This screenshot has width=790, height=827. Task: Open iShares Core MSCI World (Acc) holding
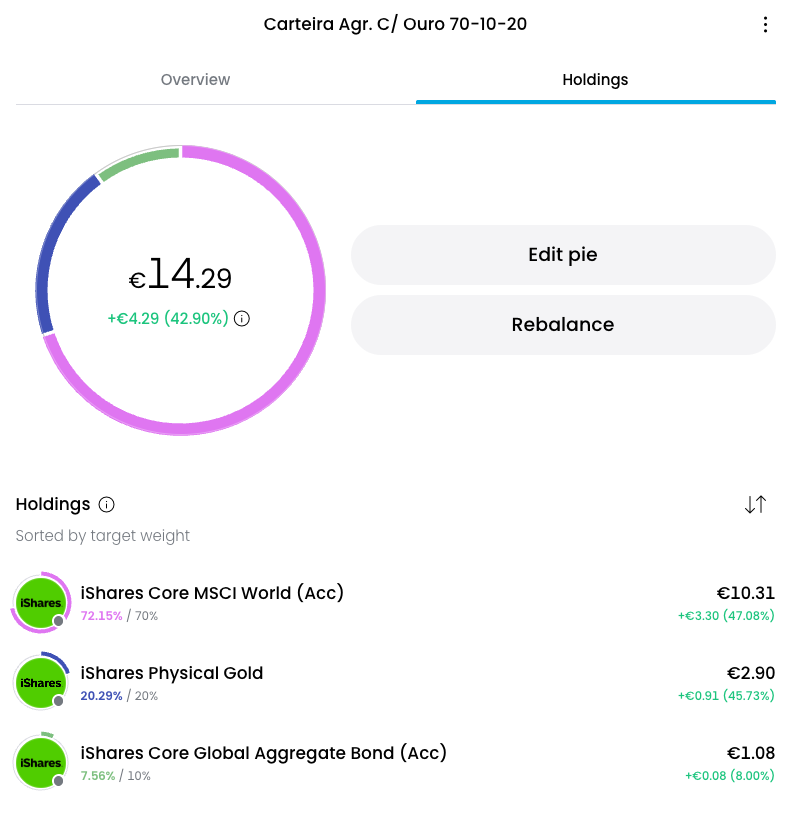pyautogui.click(x=395, y=602)
